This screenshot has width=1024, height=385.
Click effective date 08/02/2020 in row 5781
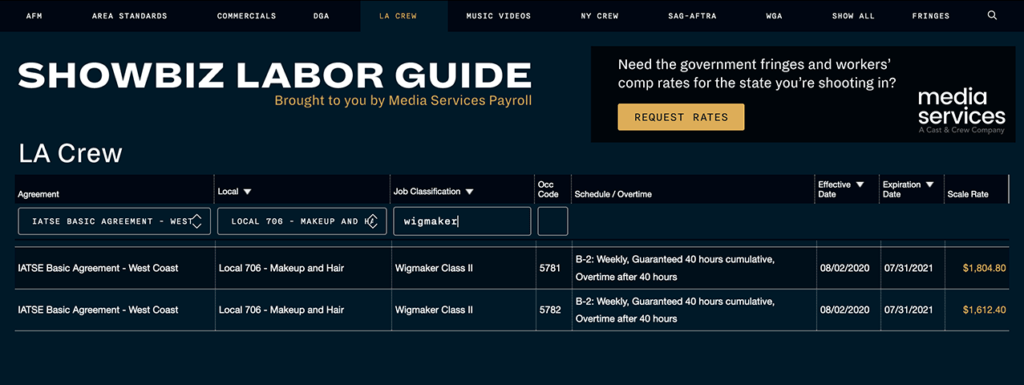[x=844, y=268]
